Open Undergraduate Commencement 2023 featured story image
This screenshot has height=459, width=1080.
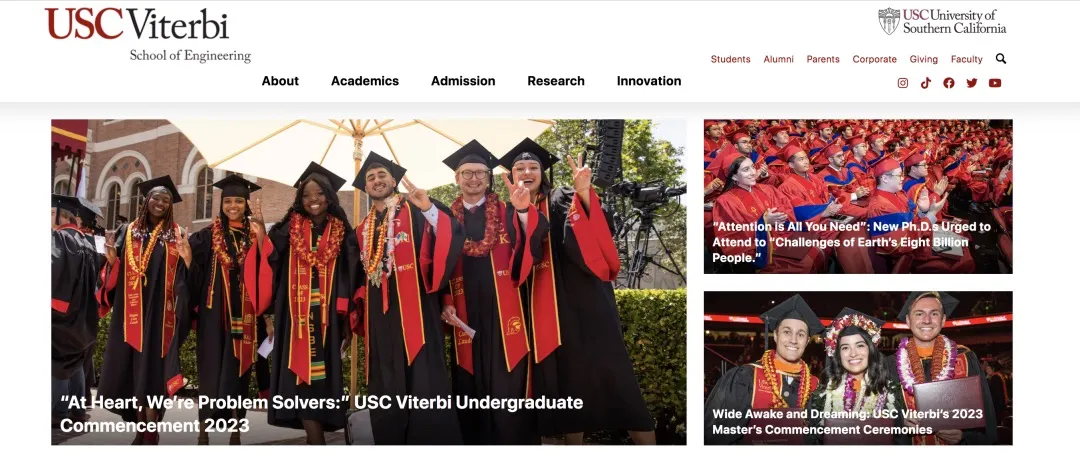(x=368, y=282)
